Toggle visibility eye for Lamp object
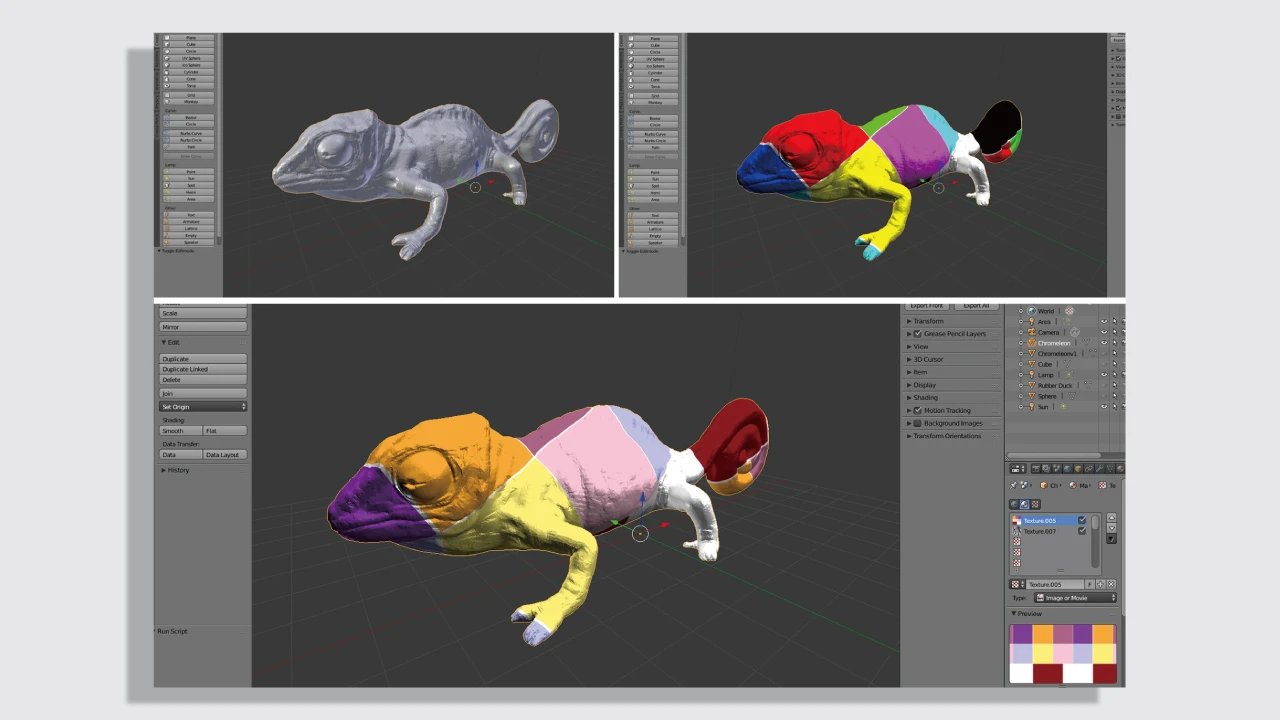1280x720 pixels. tap(1104, 375)
